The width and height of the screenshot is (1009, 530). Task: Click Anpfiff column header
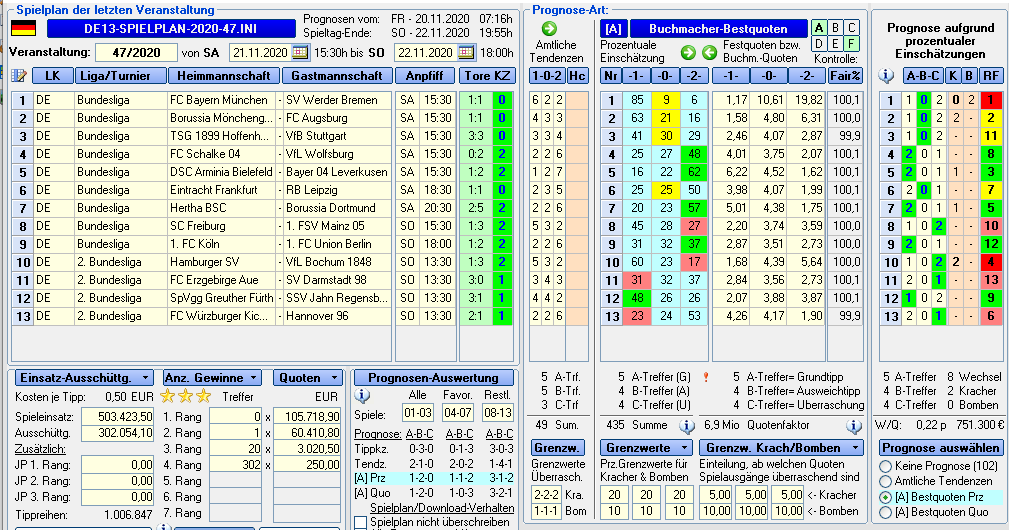(424, 76)
